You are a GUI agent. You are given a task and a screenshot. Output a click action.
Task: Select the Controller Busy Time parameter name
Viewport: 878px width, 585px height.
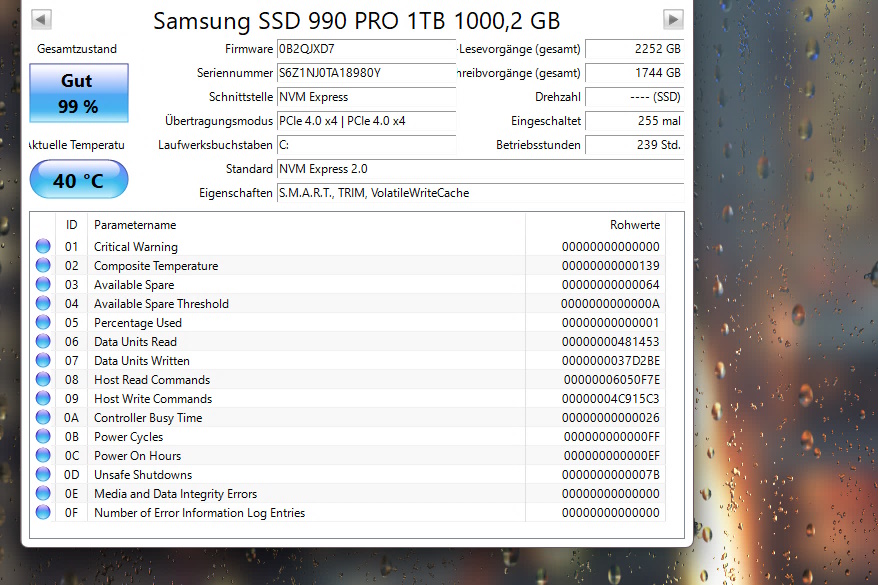(x=148, y=418)
